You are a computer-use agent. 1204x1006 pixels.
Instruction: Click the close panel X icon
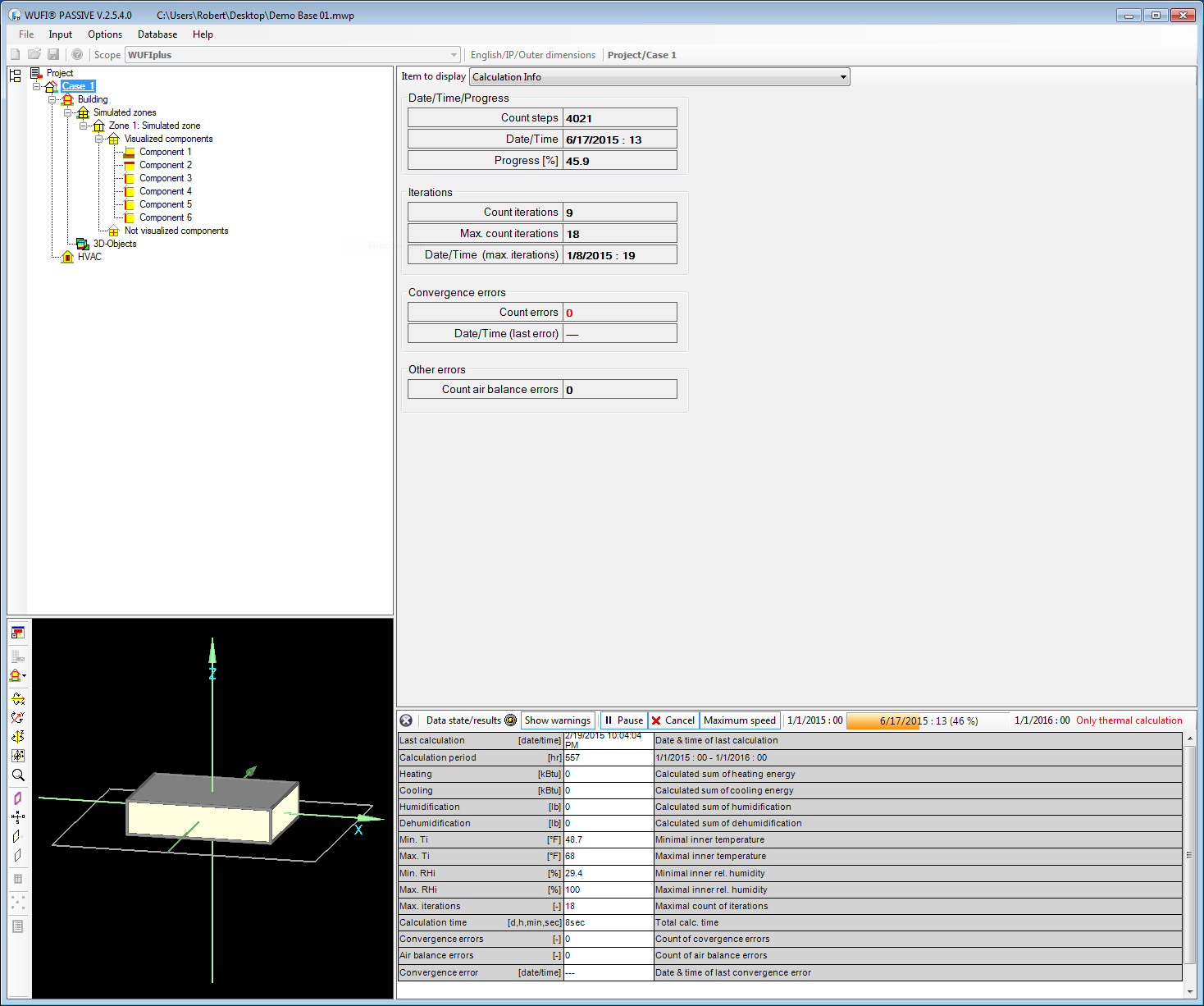[x=406, y=720]
